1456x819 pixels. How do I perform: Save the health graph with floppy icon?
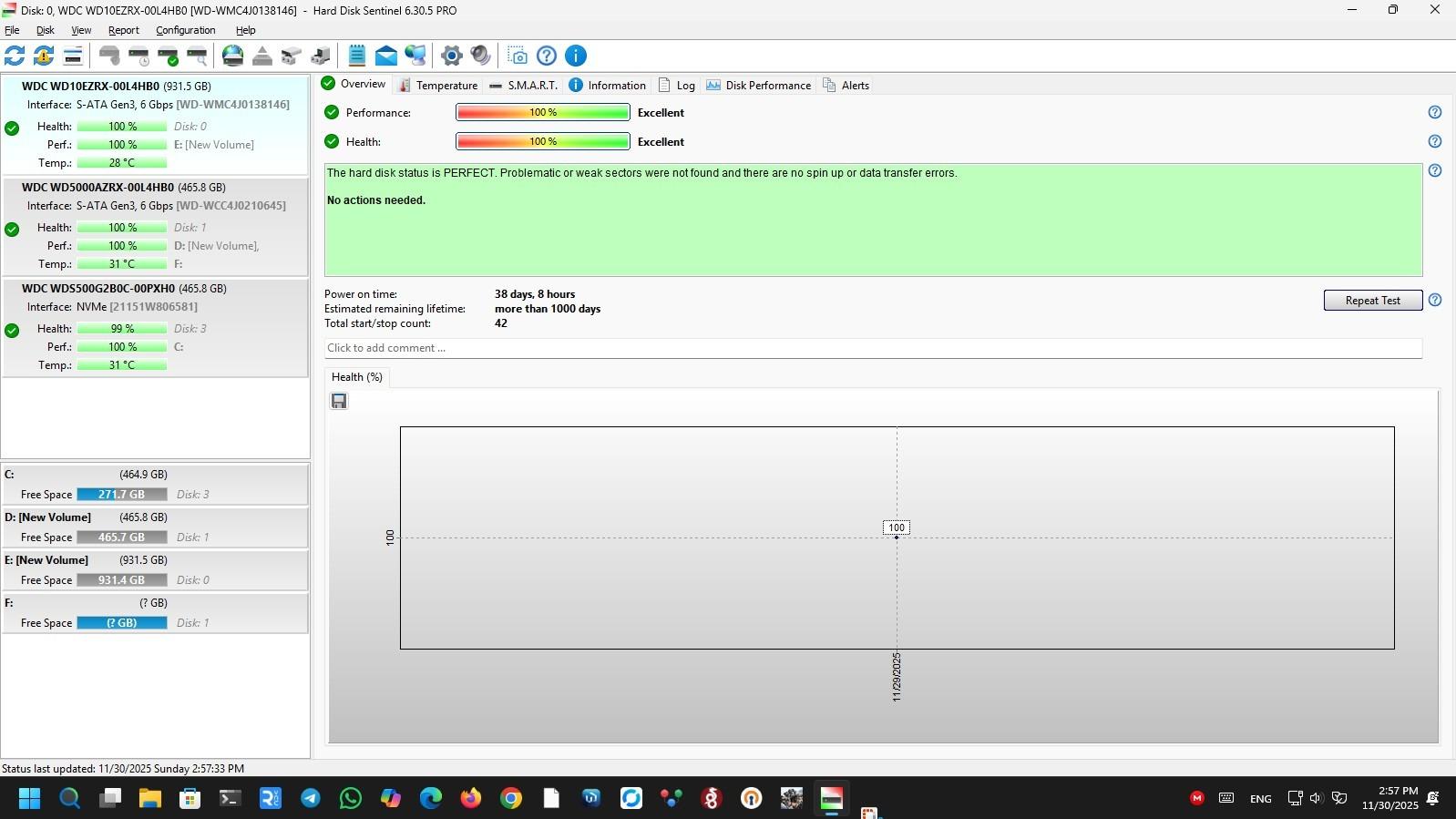(x=339, y=402)
